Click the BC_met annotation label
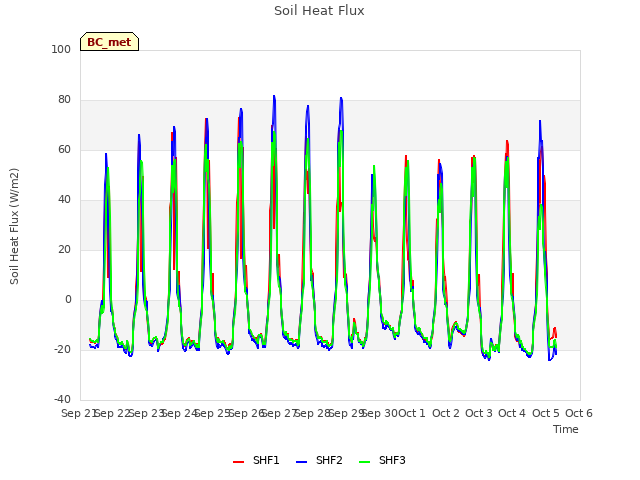 109,42
